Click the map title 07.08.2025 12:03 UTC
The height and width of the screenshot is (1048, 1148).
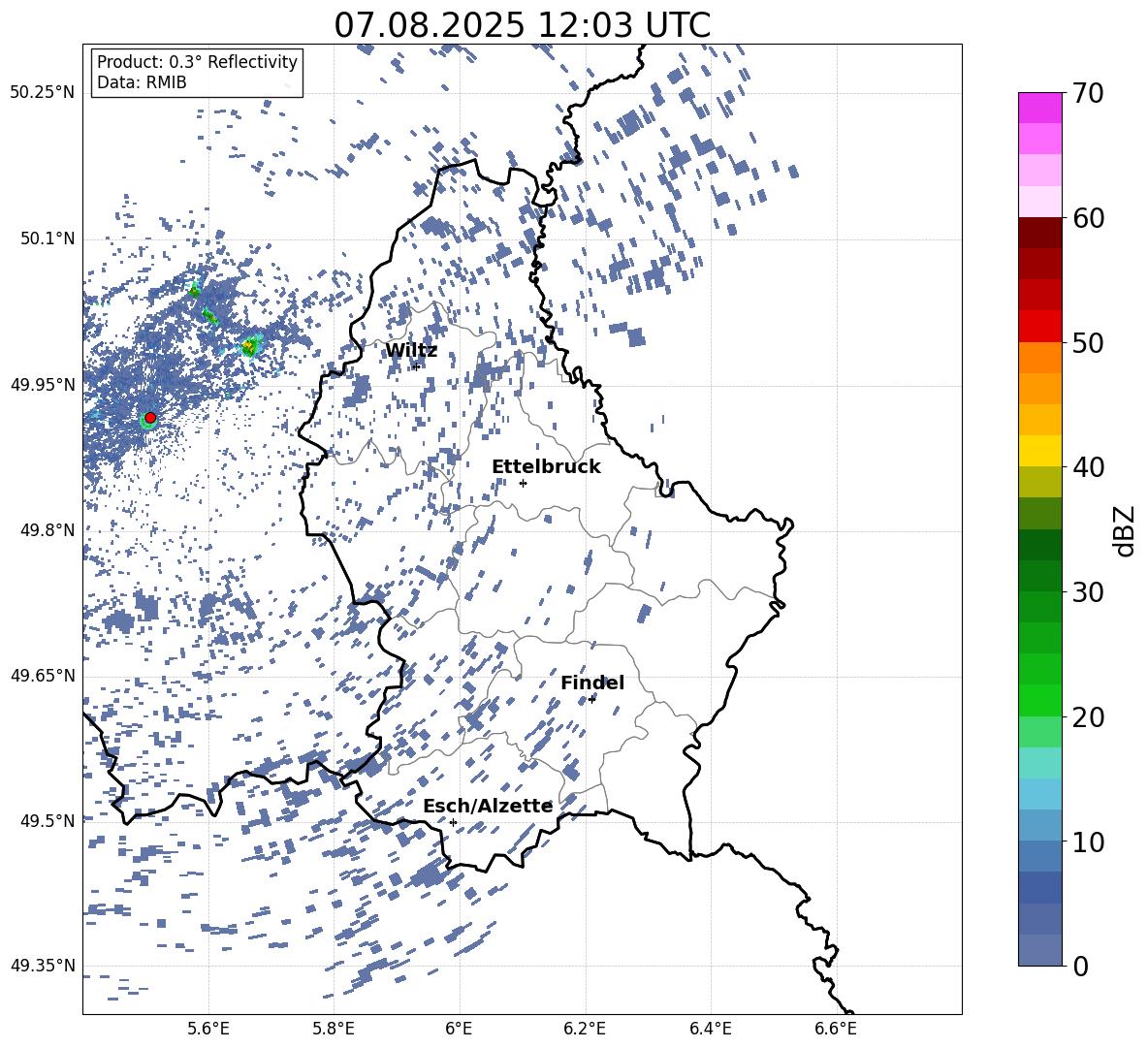pyautogui.click(x=522, y=25)
